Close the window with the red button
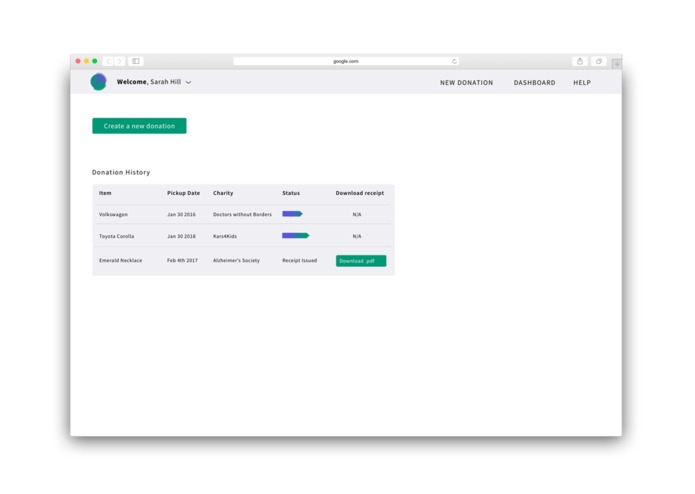Screen dimensions: 695x494 pyautogui.click(x=78, y=61)
